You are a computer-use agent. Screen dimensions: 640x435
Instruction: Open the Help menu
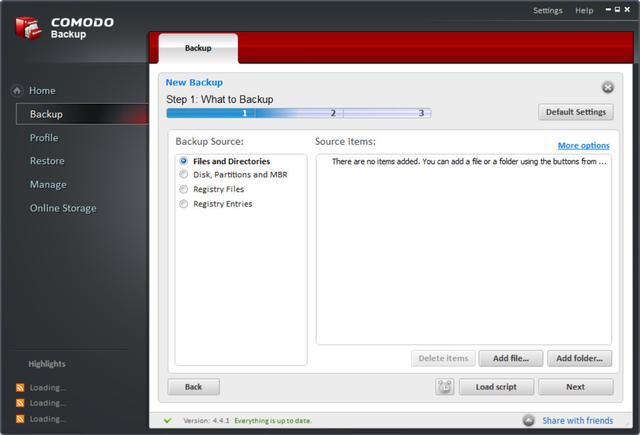pyautogui.click(x=584, y=10)
